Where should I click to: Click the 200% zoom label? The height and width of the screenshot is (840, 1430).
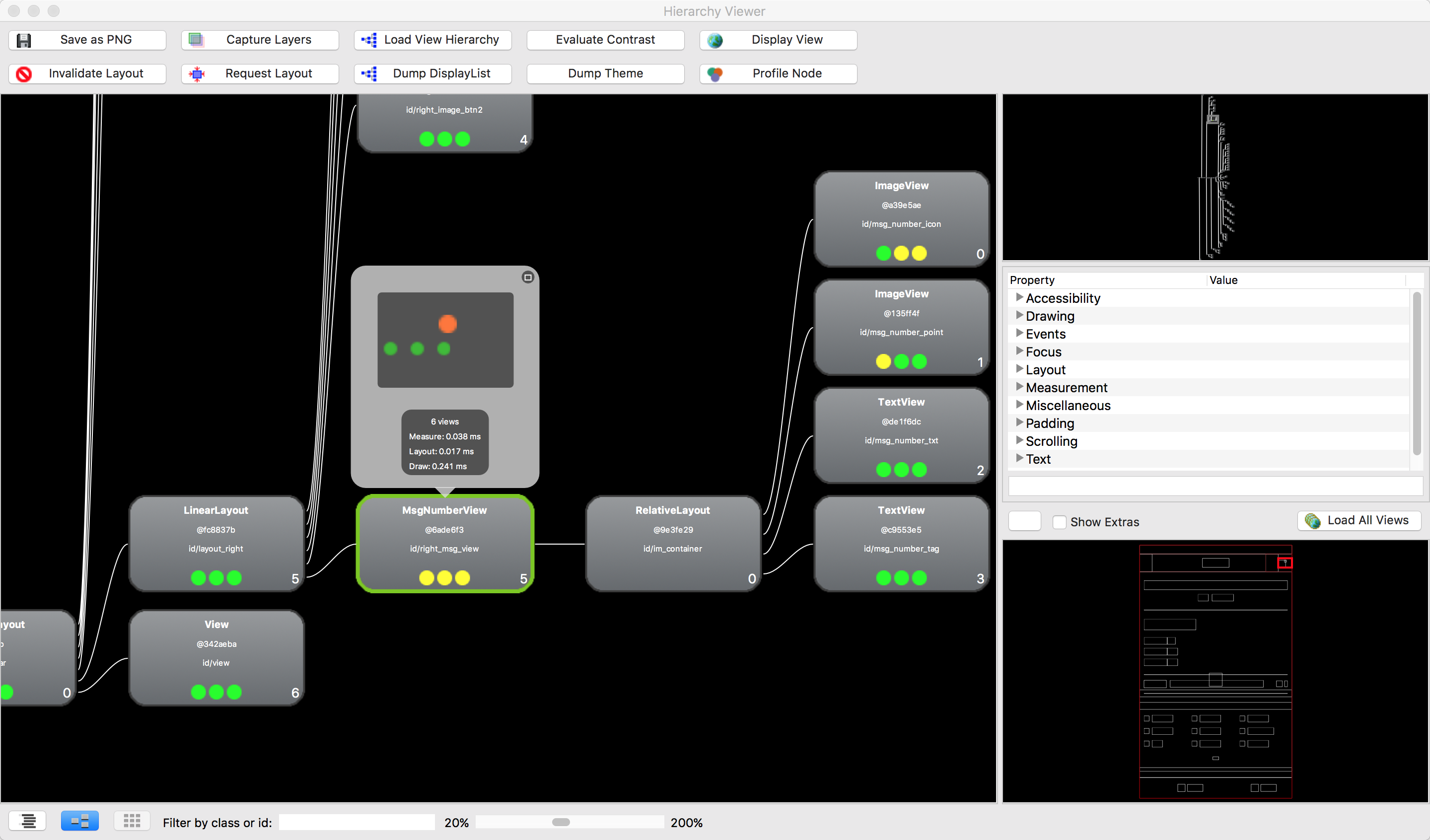click(x=686, y=823)
